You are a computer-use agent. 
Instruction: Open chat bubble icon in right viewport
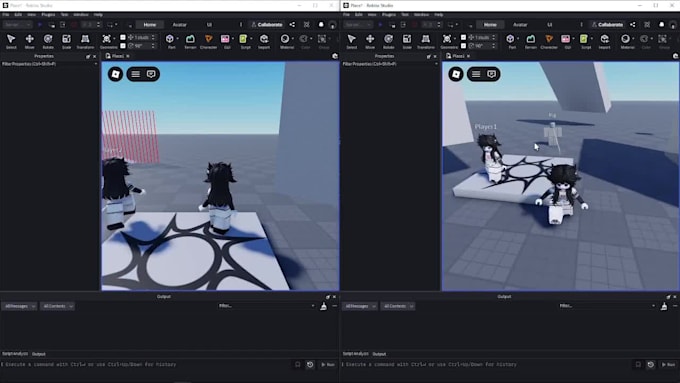click(x=491, y=74)
